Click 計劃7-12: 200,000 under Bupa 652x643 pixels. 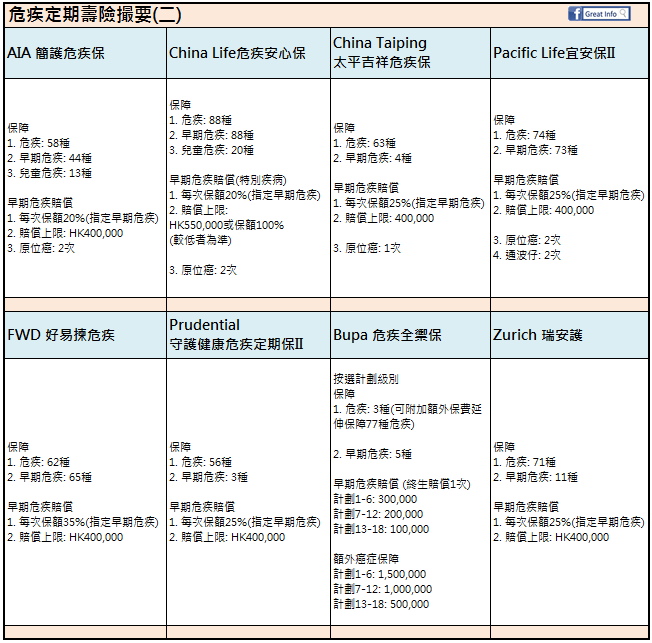coord(378,514)
